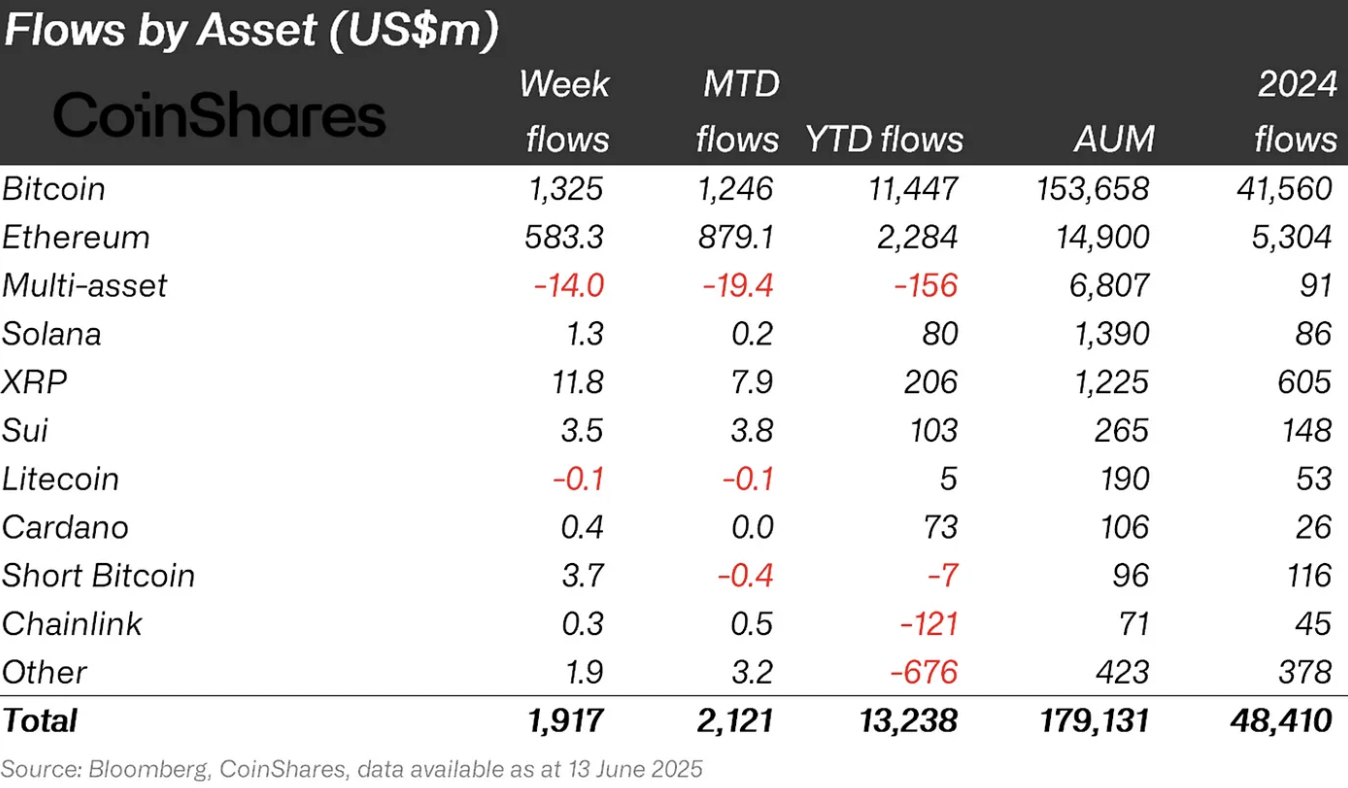Select the Solana row label
1348x788 pixels.
(x=52, y=334)
